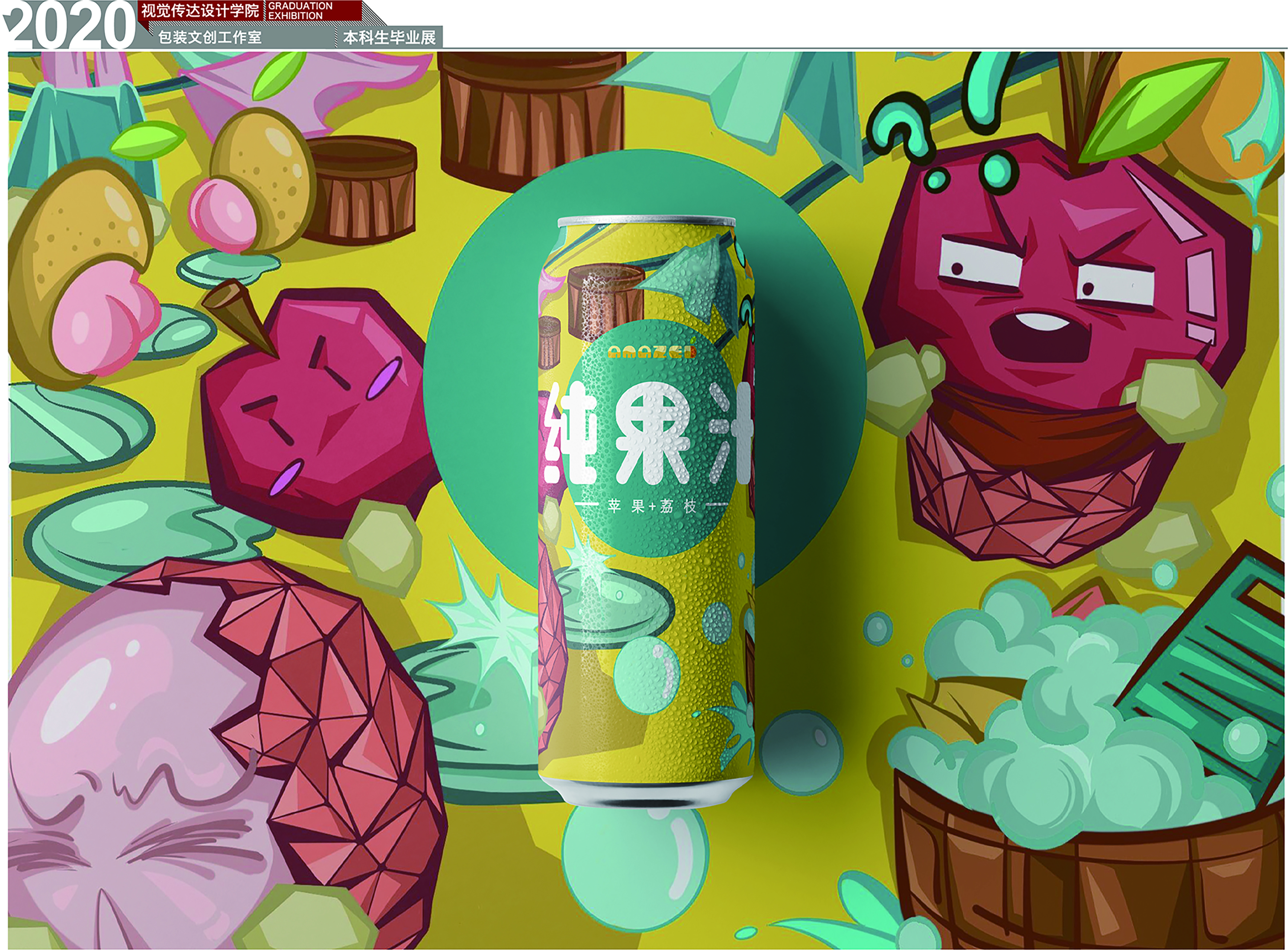The width and height of the screenshot is (1288, 950).
Task: Select the 视觉传达设计学院 header label
Action: point(200,10)
